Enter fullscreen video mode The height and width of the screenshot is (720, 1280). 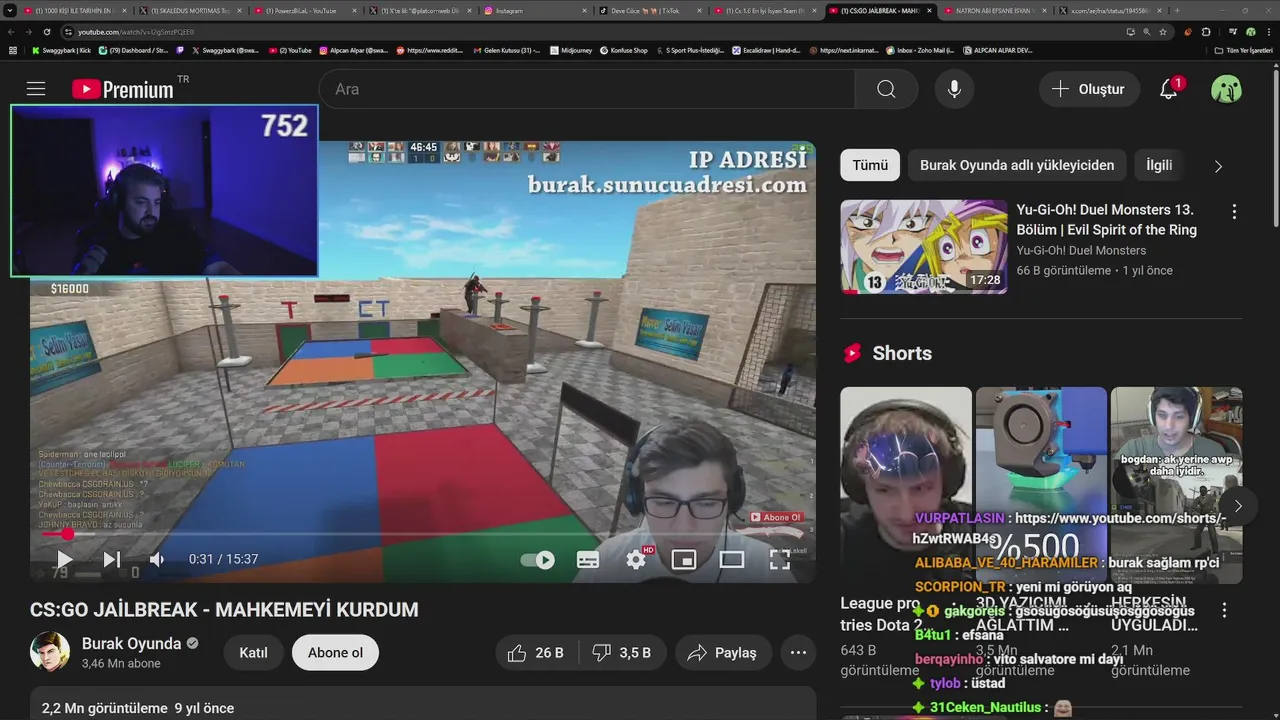[780, 559]
